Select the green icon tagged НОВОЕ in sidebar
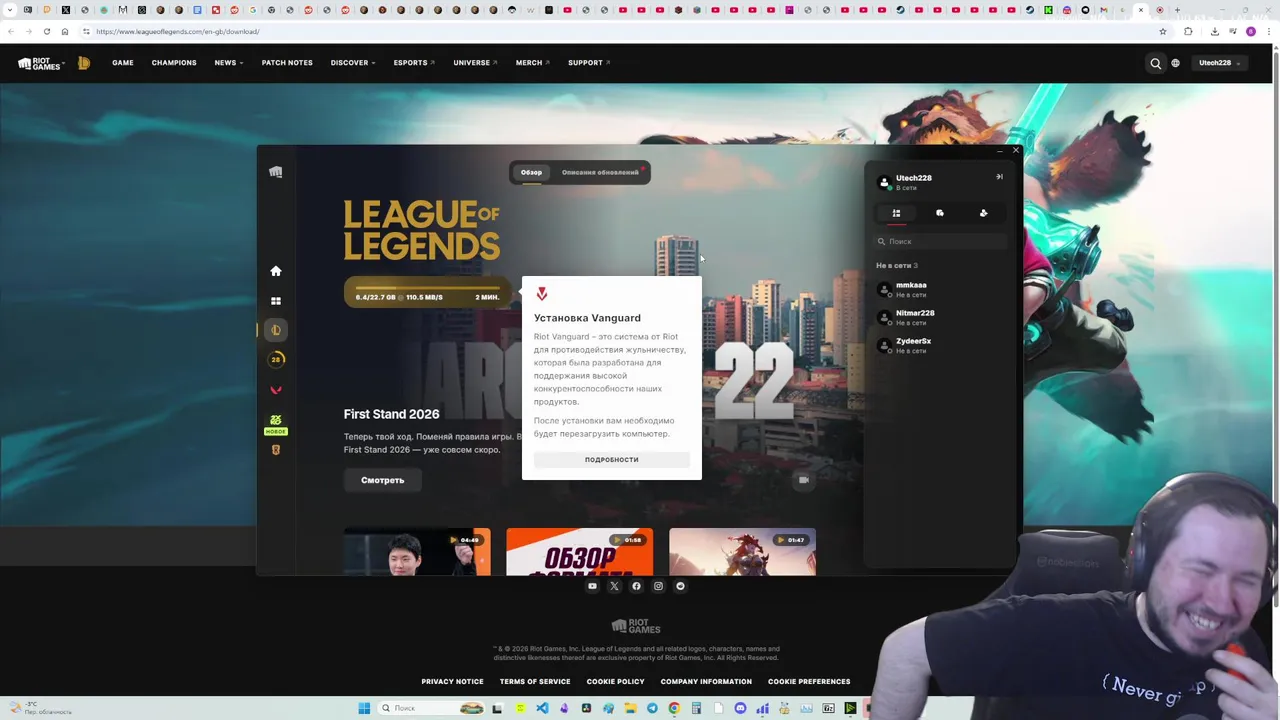The width and height of the screenshot is (1280, 720). [276, 424]
